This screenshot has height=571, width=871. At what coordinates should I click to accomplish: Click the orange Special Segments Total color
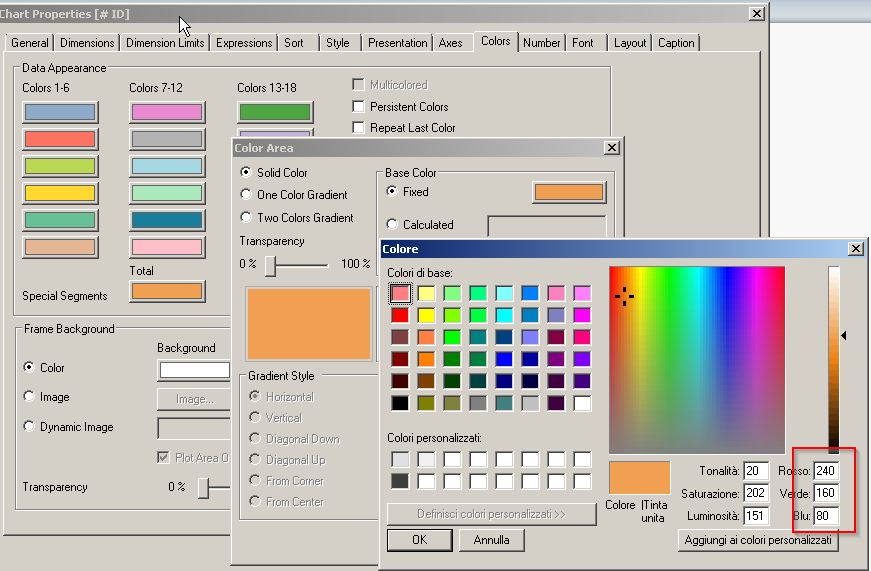pos(167,291)
